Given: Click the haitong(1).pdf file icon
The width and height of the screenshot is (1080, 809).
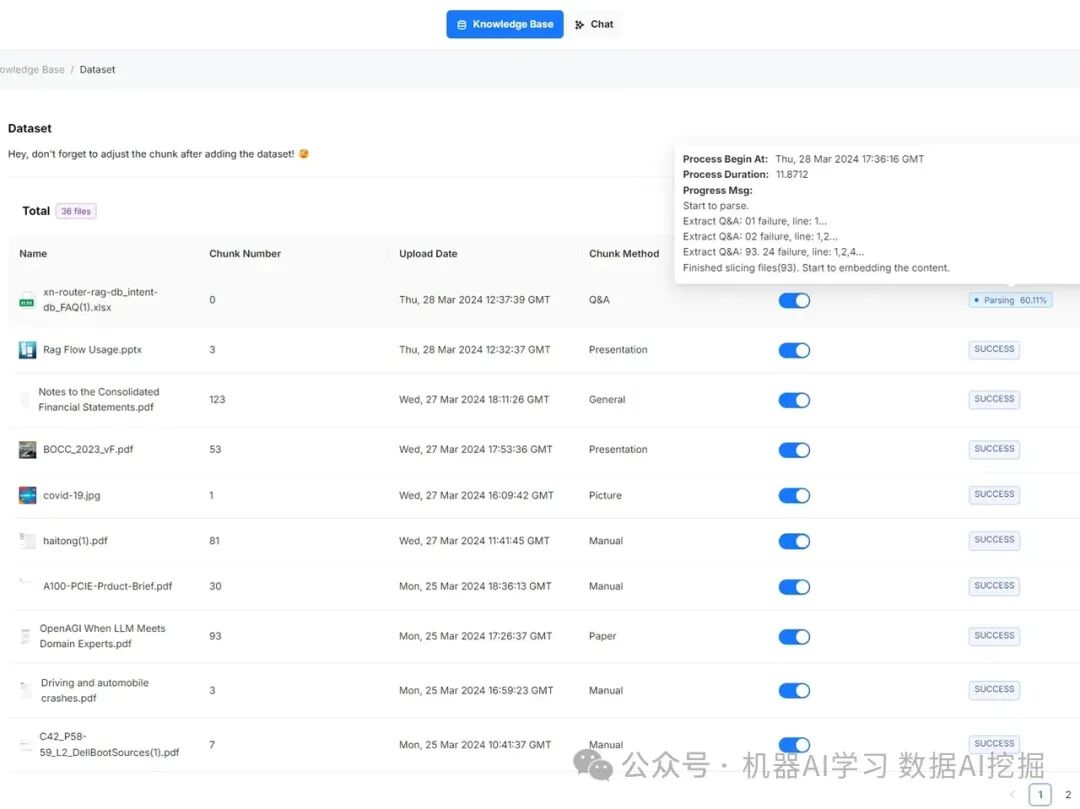Looking at the screenshot, I should pyautogui.click(x=27, y=541).
